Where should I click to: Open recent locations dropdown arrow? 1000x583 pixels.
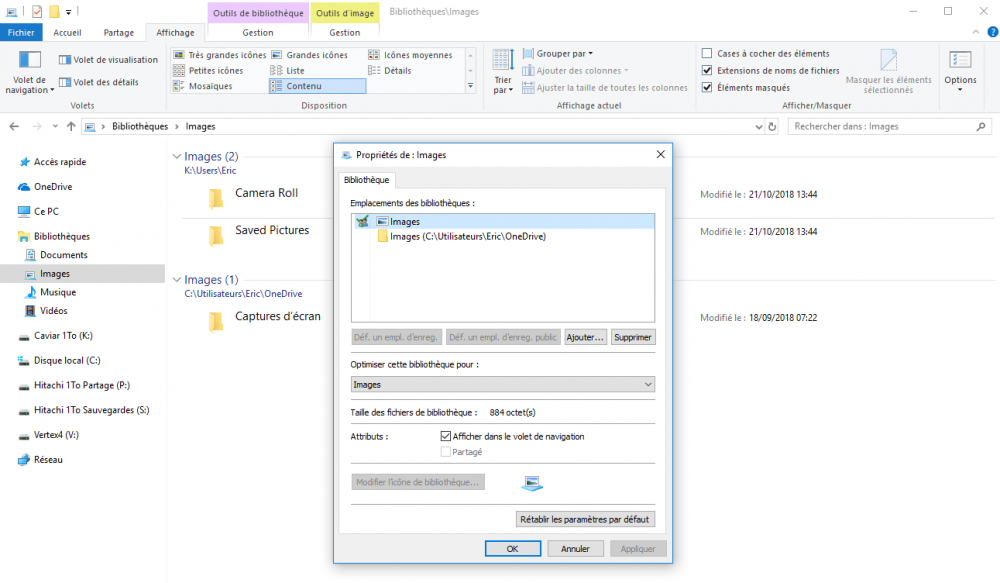pos(55,126)
